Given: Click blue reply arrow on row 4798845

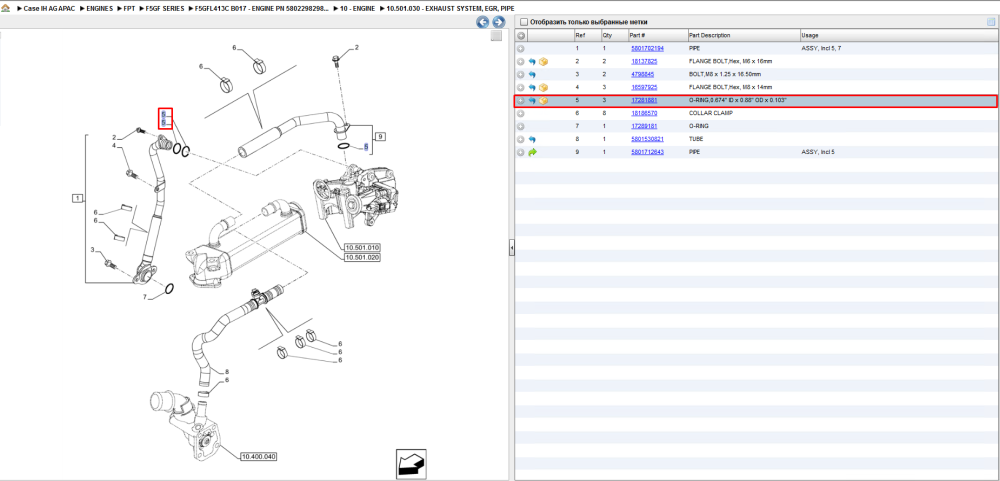Looking at the screenshot, I should (533, 75).
